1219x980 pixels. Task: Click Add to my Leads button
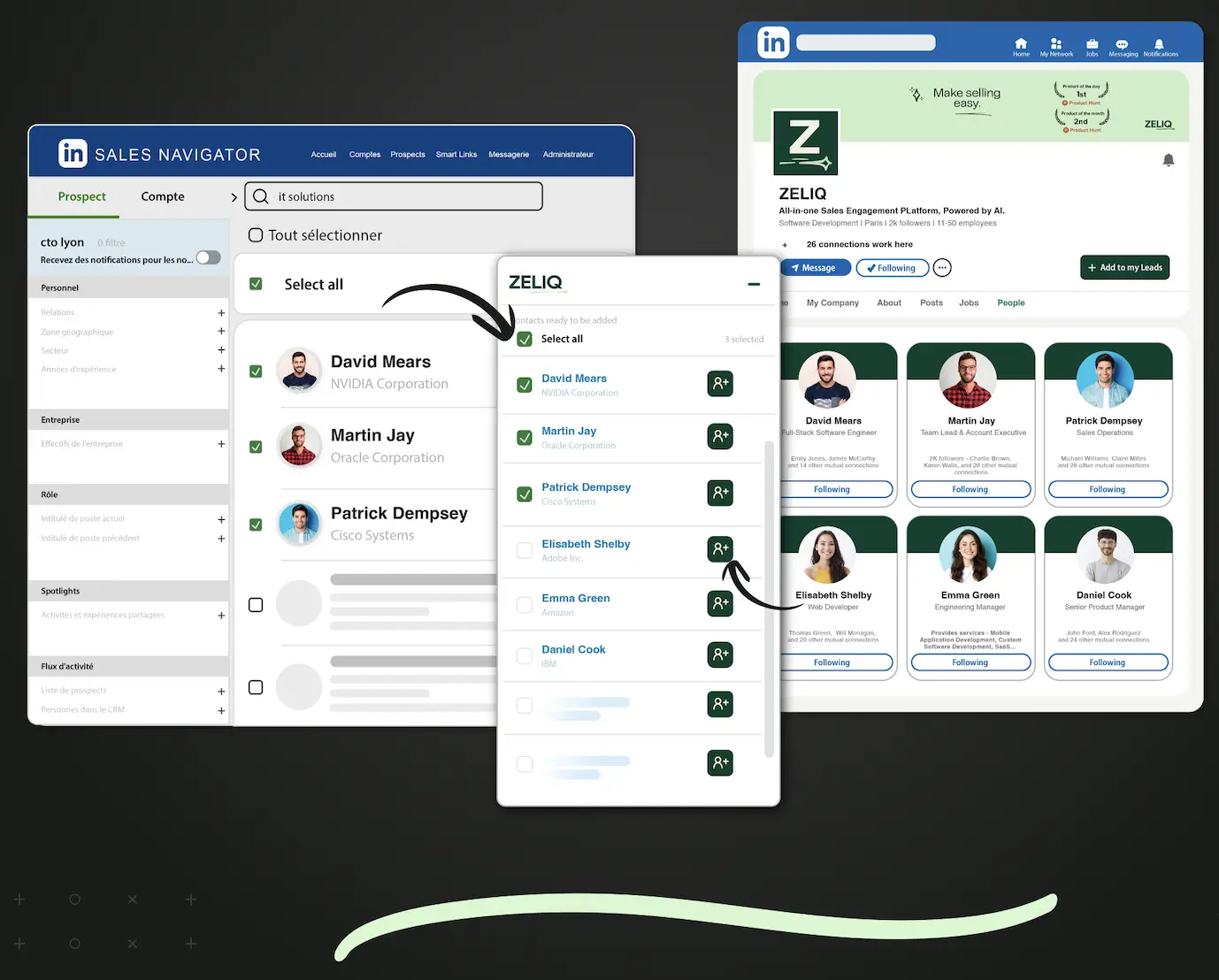click(x=1125, y=268)
